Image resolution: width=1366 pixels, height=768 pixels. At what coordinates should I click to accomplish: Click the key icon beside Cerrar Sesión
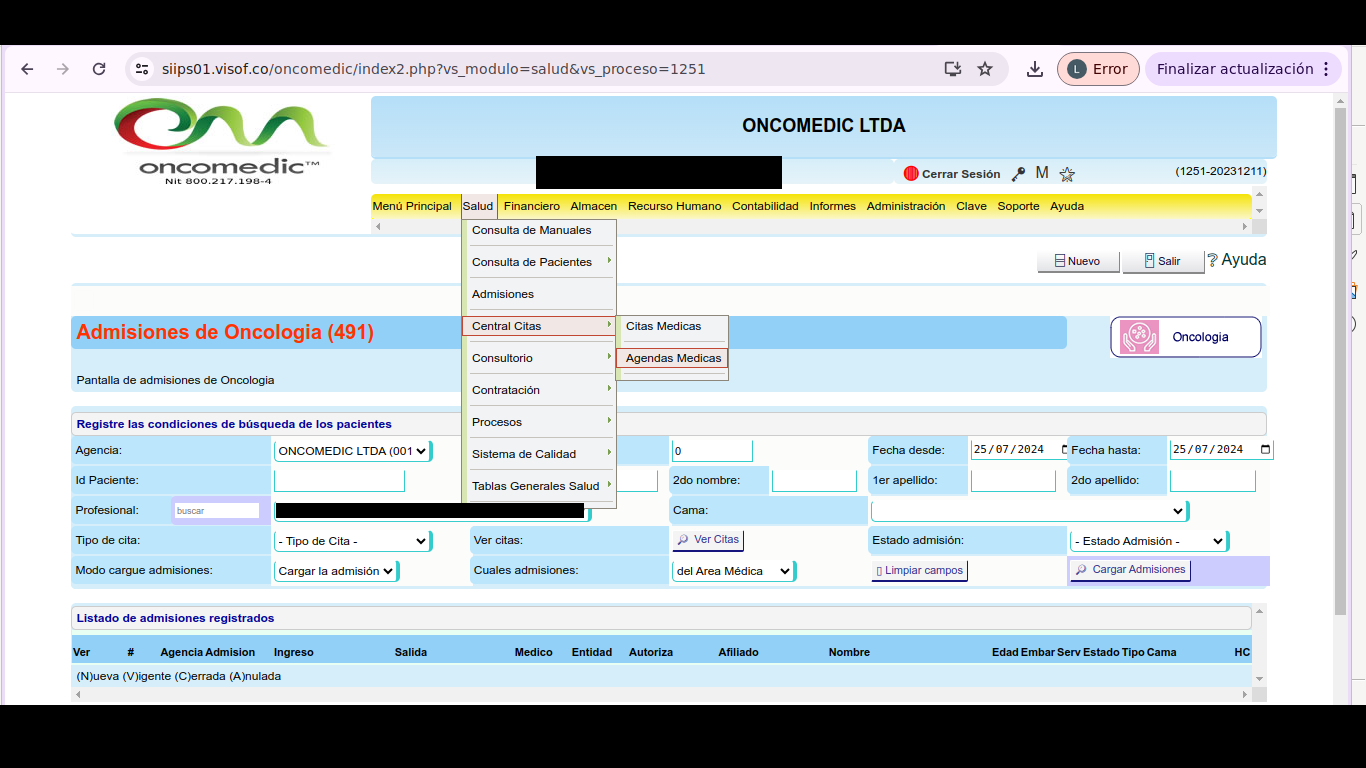point(1018,174)
